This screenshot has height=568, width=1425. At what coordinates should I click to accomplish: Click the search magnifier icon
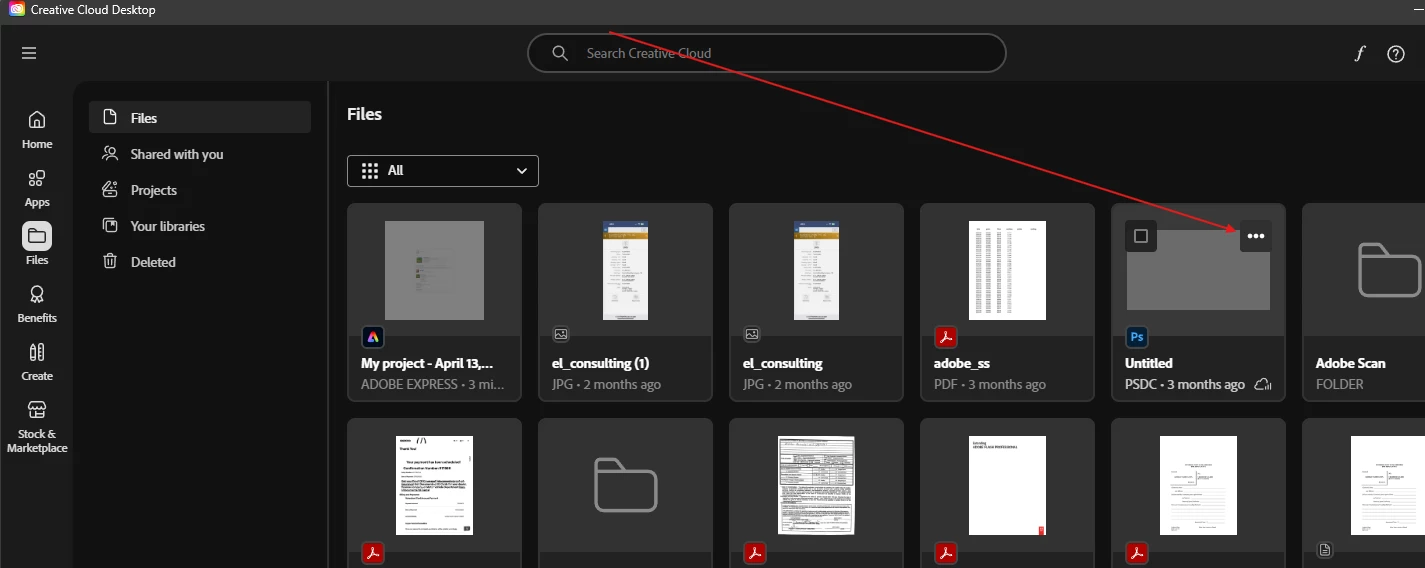(x=560, y=53)
